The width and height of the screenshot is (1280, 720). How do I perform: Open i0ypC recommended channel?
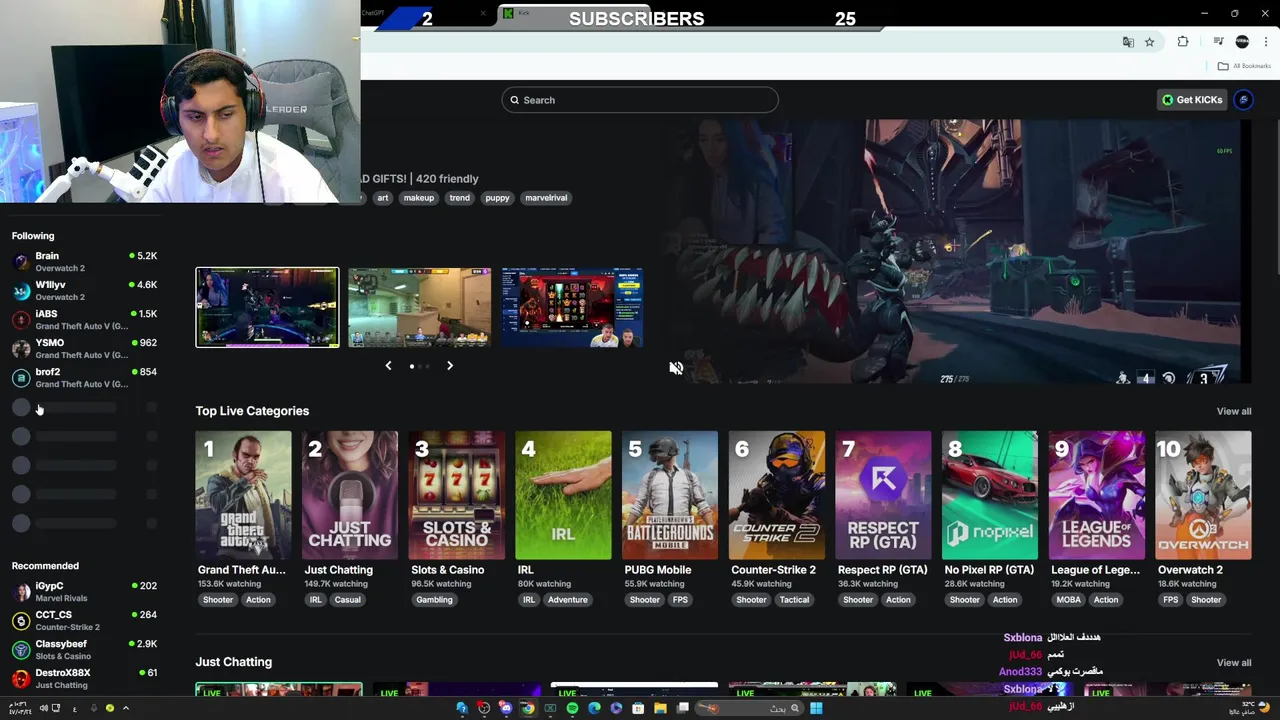[84, 591]
